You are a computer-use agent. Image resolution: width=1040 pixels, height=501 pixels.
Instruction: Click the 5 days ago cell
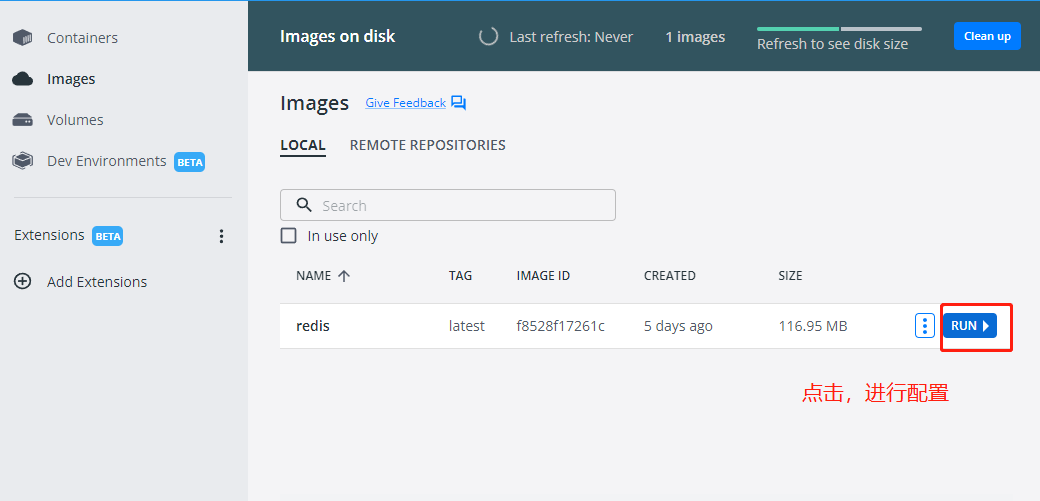point(679,326)
